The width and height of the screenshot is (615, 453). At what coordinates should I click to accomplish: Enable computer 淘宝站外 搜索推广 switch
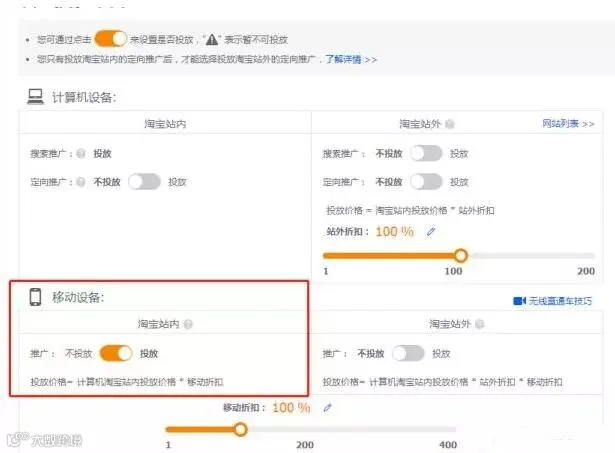[426, 153]
